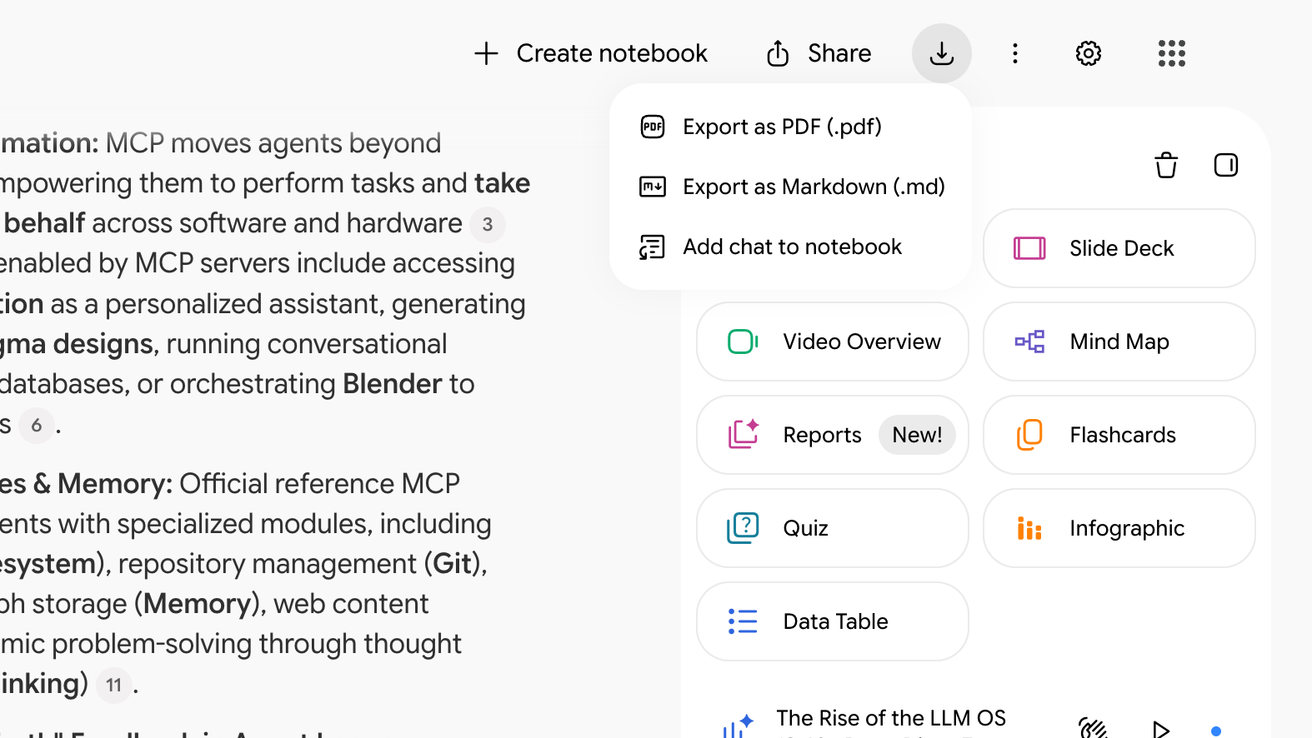
Task: Select Export as Markdown (.md)
Action: click(x=790, y=187)
